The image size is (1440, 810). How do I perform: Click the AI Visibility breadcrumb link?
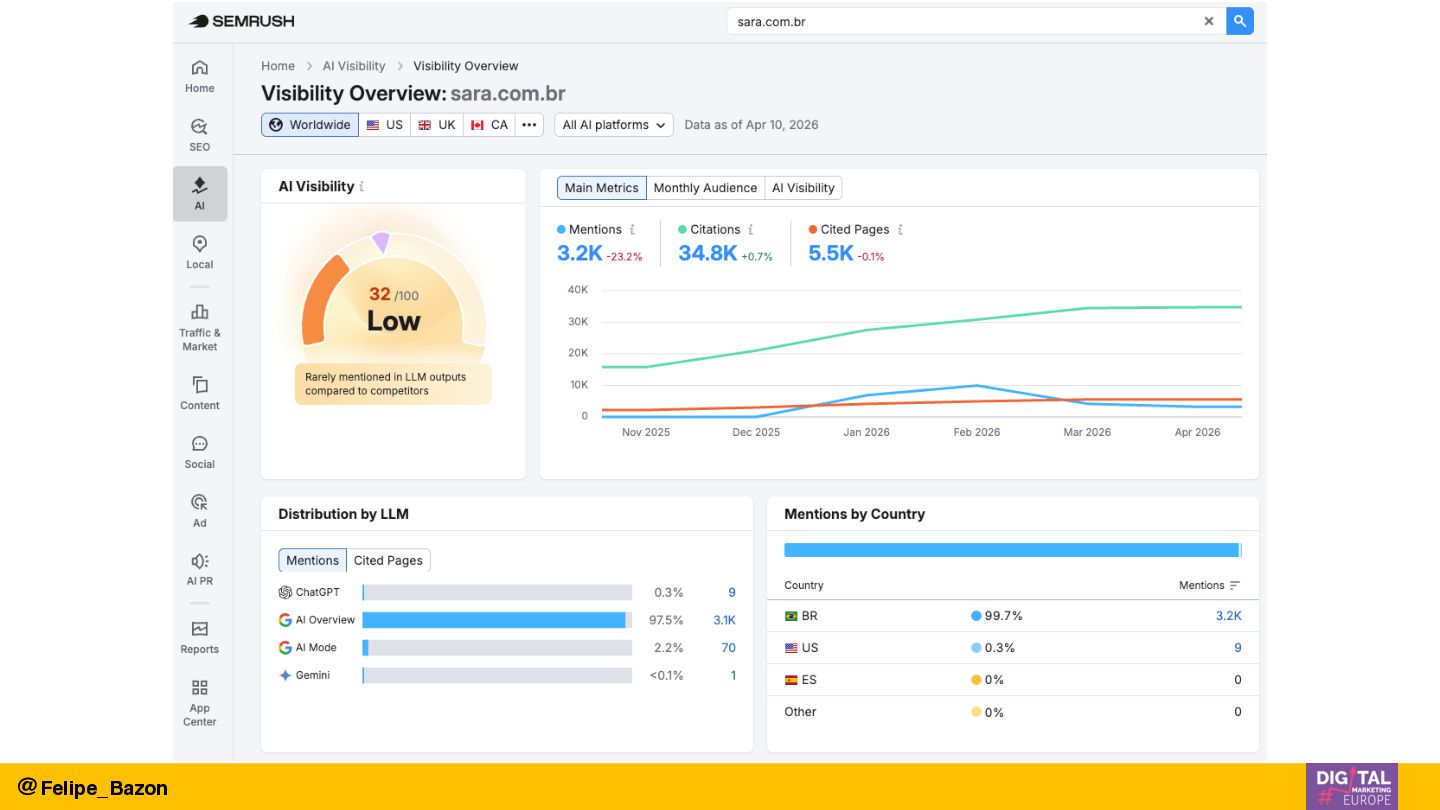tap(354, 66)
